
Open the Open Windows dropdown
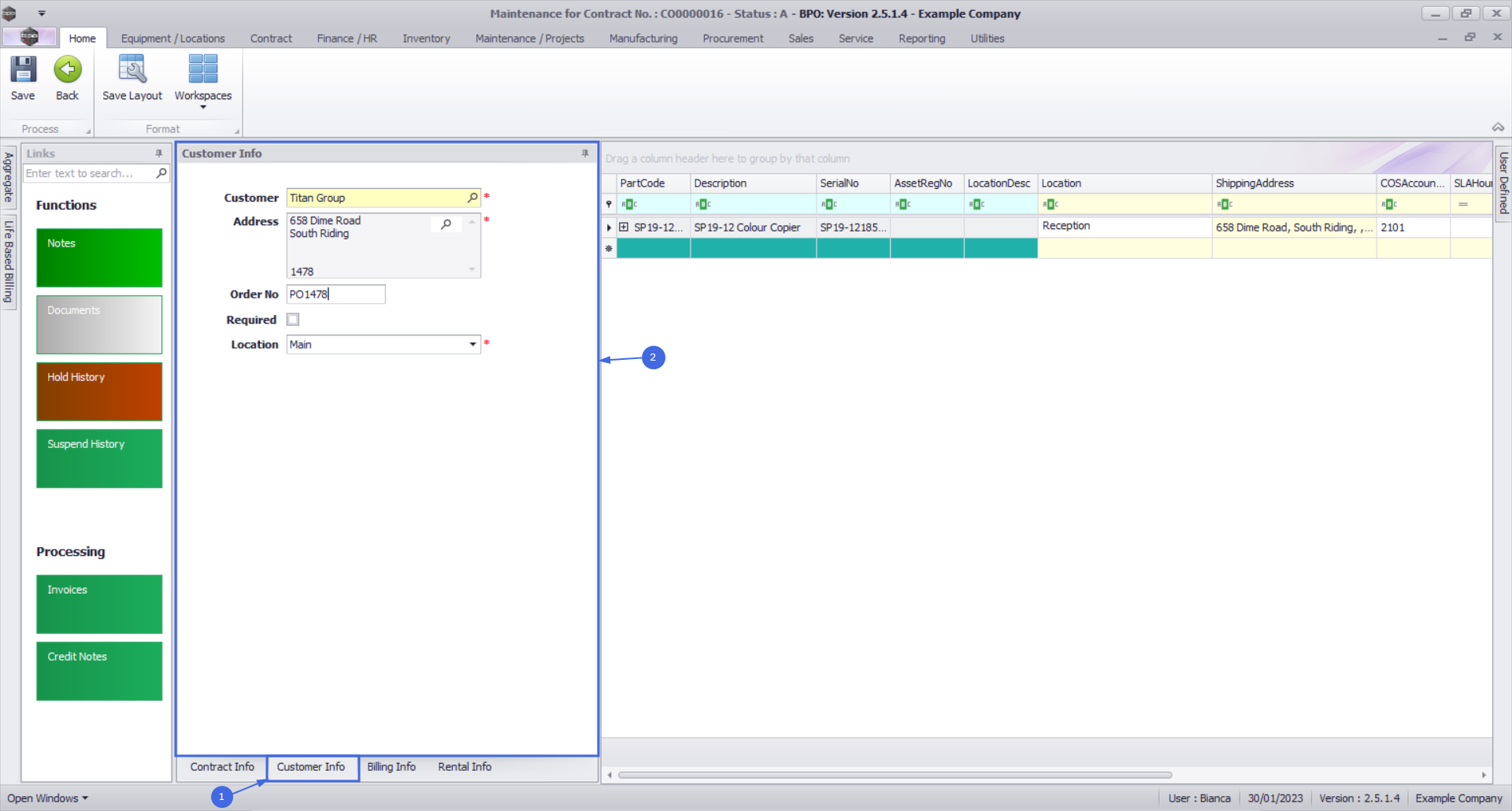point(48,798)
